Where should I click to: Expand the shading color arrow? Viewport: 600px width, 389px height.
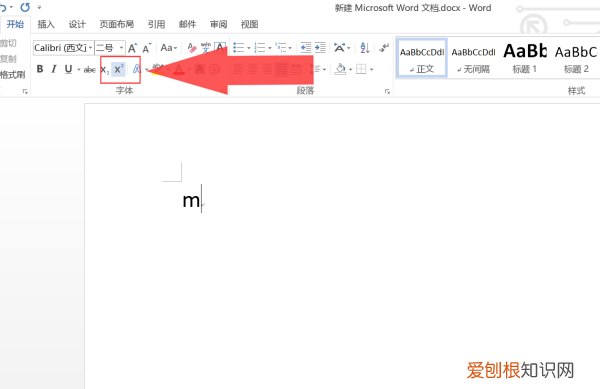(x=351, y=69)
